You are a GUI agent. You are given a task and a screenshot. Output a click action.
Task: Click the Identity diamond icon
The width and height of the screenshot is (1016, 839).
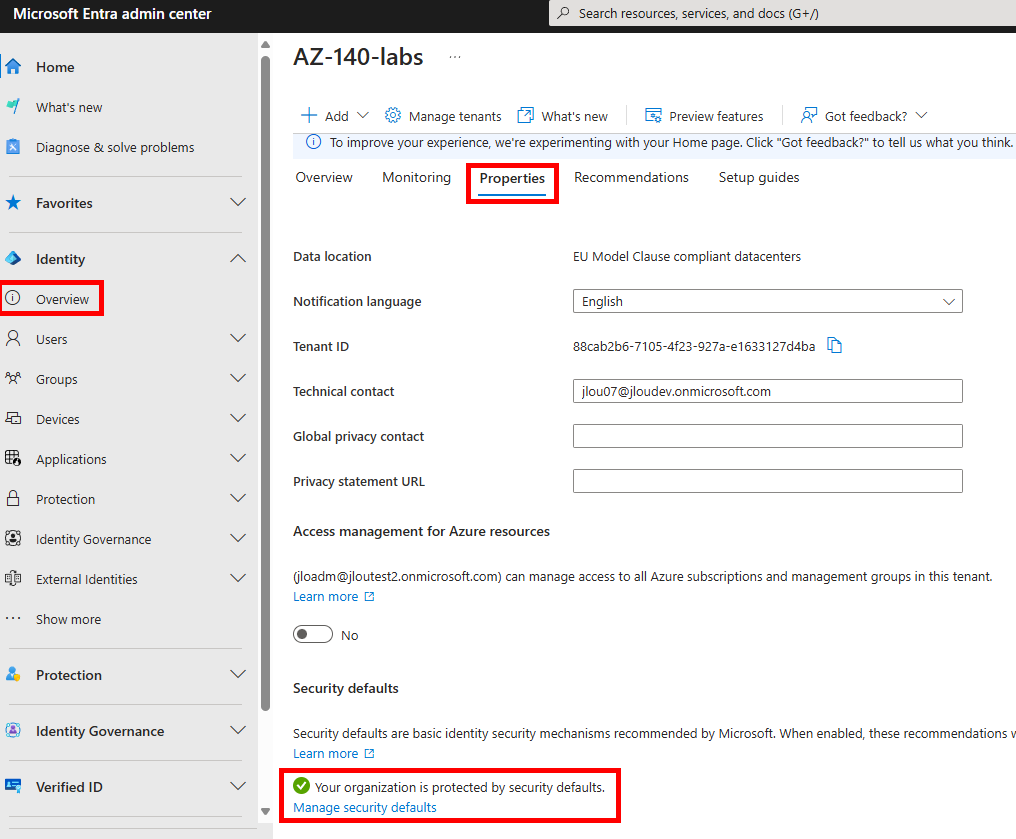tap(14, 259)
